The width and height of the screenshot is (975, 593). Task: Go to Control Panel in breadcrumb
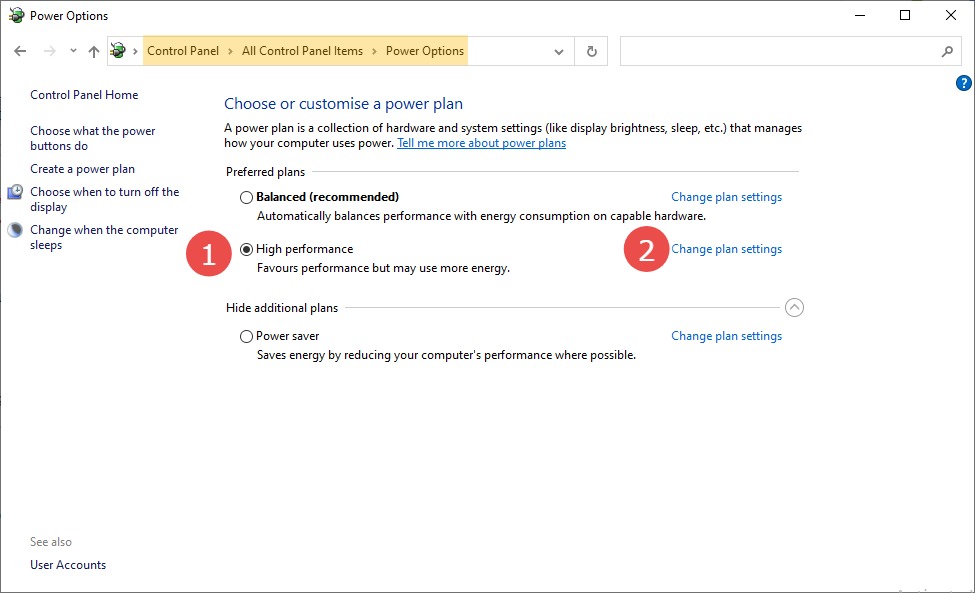pyautogui.click(x=182, y=51)
